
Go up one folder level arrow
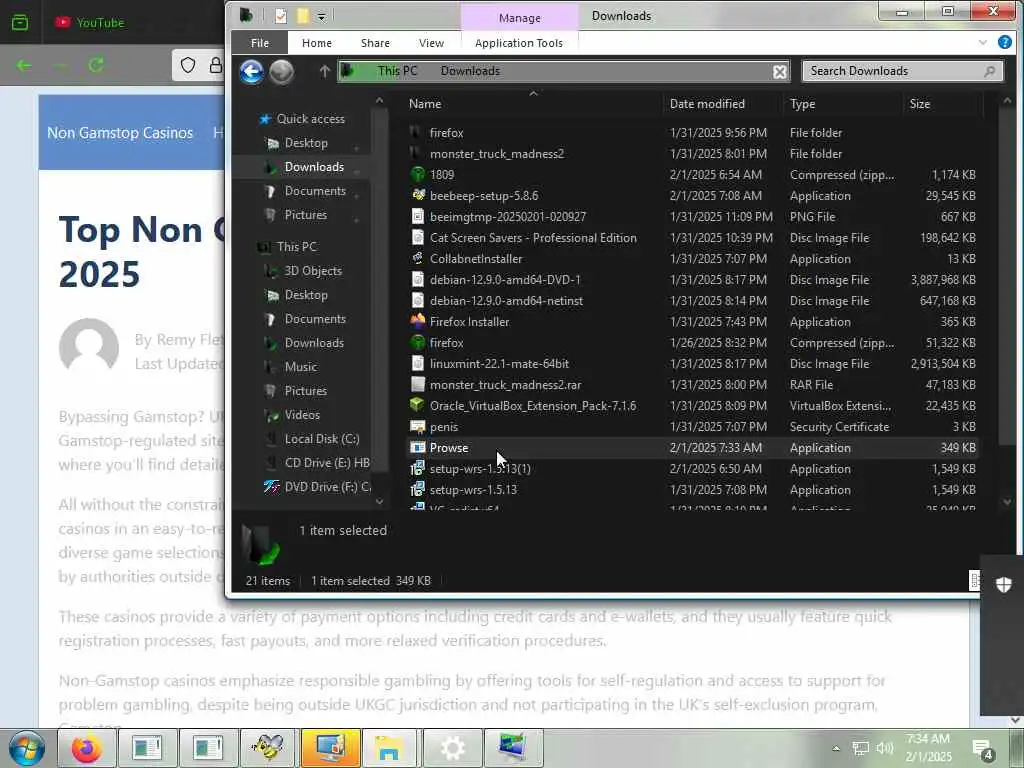tap(325, 71)
